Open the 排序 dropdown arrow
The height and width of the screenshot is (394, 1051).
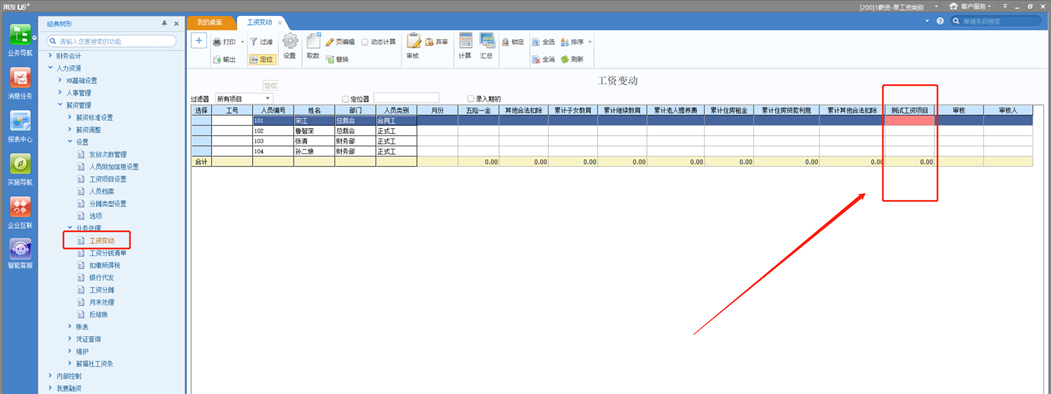[x=590, y=42]
